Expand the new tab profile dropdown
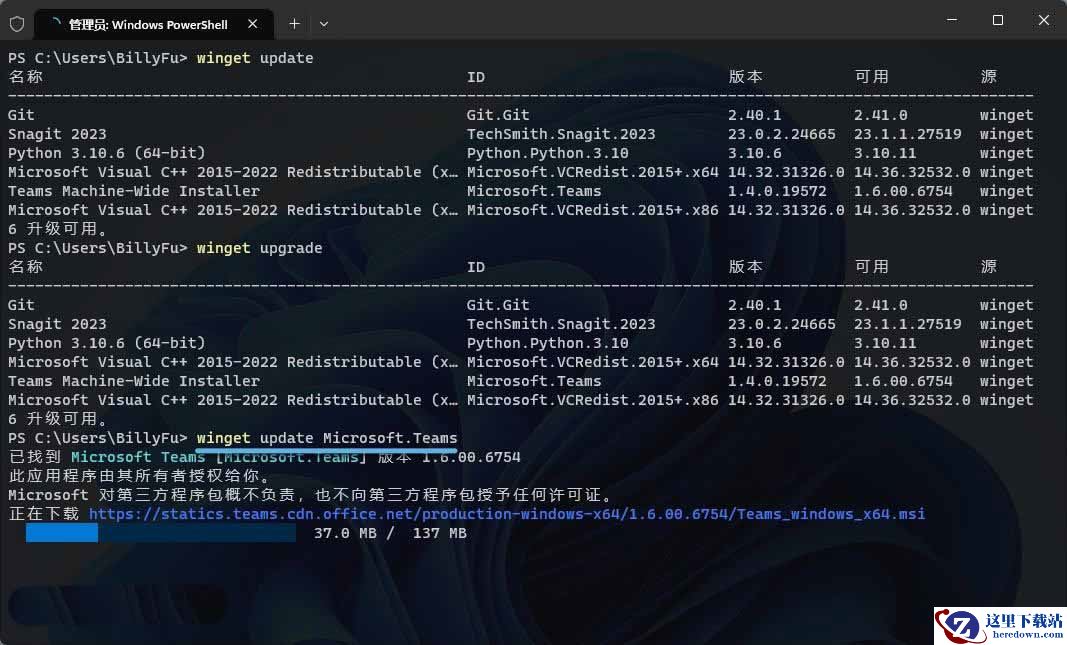This screenshot has width=1067, height=645. (x=324, y=24)
